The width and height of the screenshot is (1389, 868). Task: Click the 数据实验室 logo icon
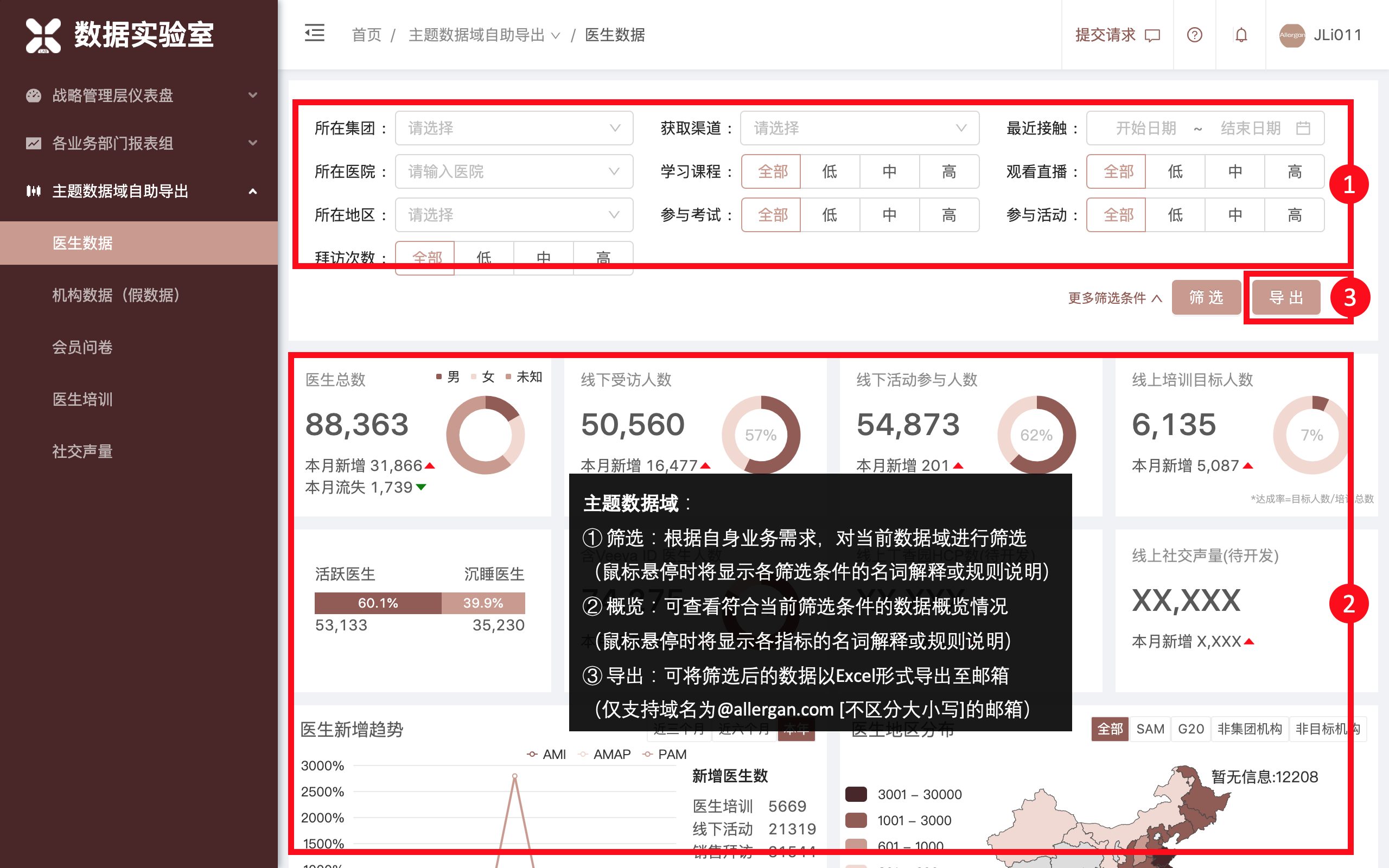(x=43, y=35)
